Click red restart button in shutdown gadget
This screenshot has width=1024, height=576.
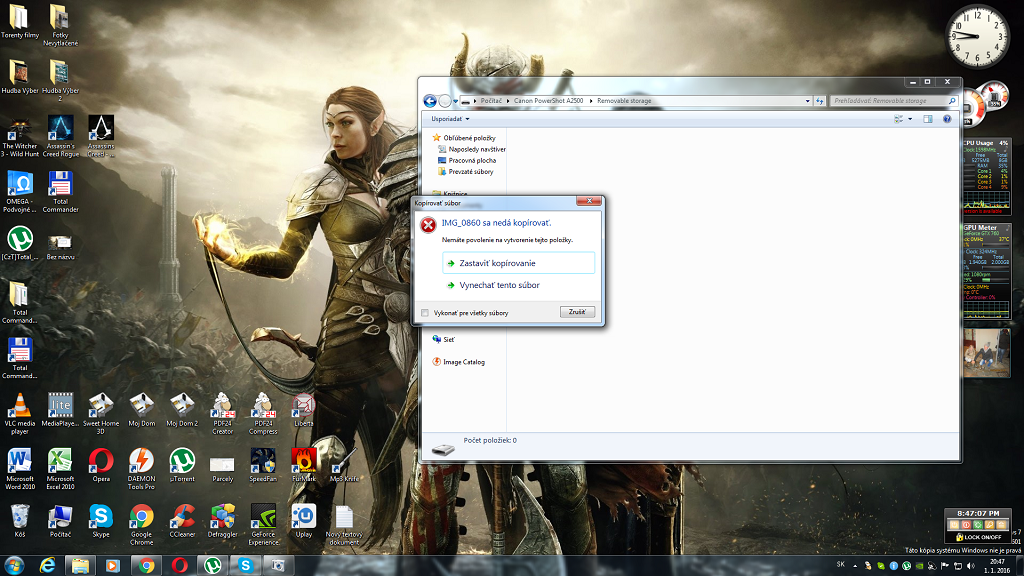[966, 524]
